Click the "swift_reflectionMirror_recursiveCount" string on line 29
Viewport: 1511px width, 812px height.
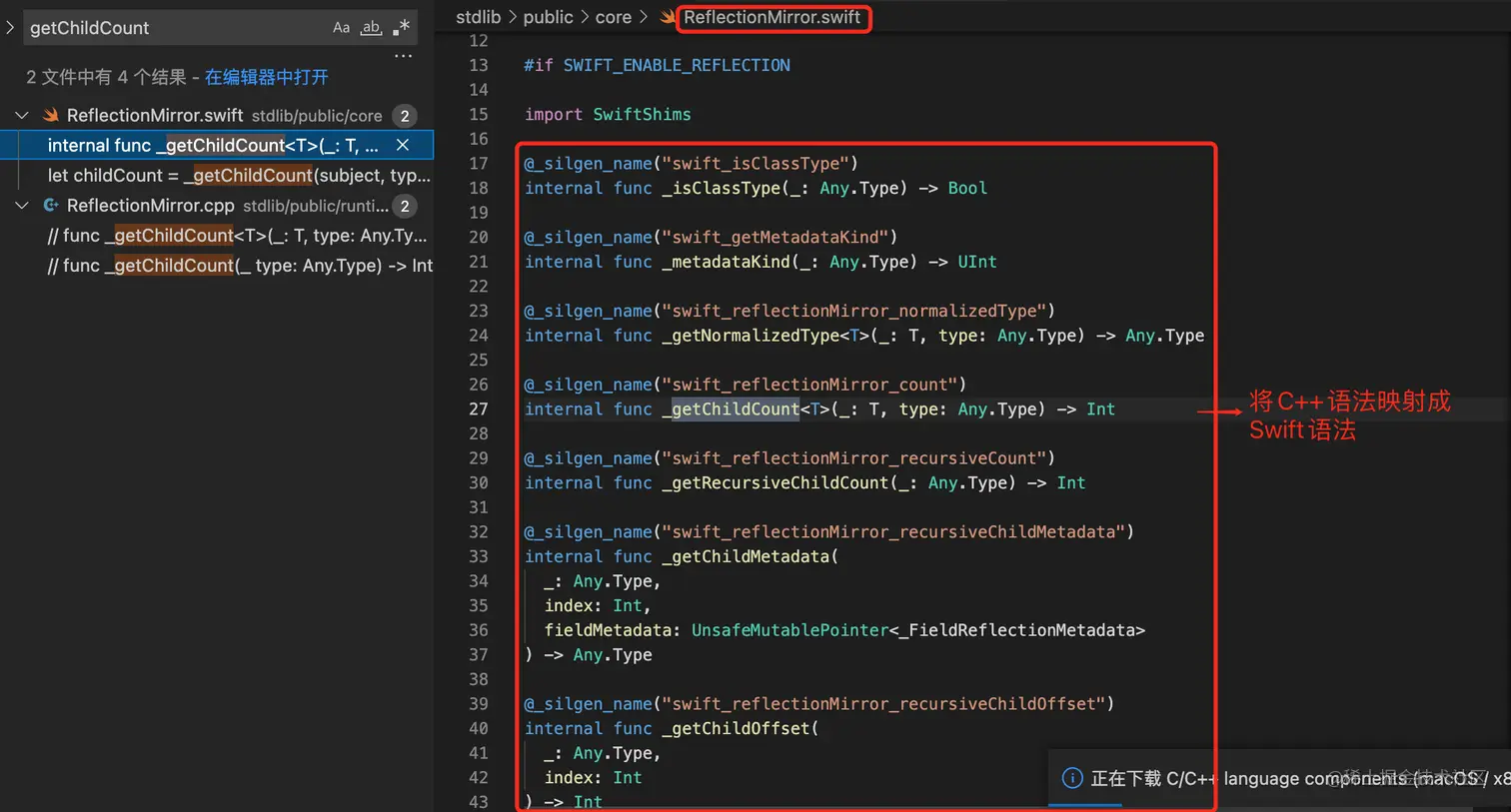pyautogui.click(x=853, y=459)
